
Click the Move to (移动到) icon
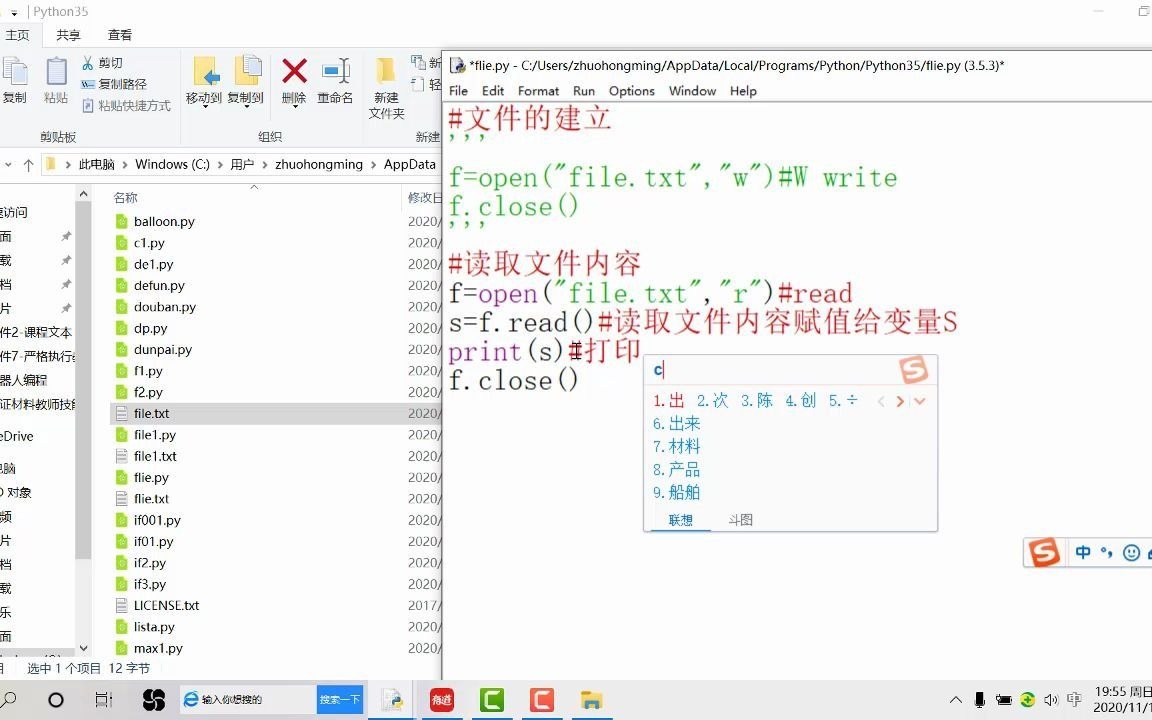204,72
